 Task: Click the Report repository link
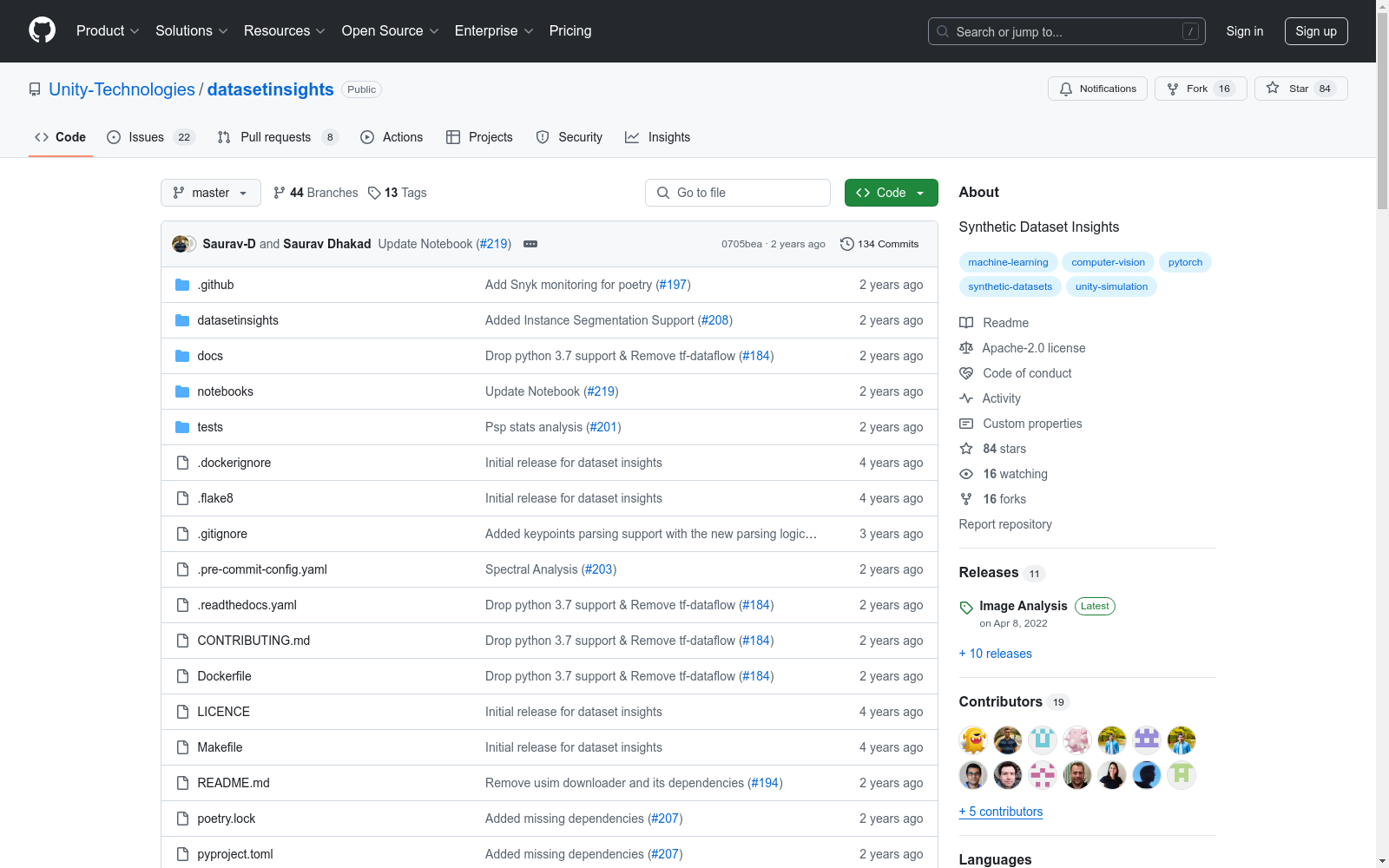click(1005, 524)
